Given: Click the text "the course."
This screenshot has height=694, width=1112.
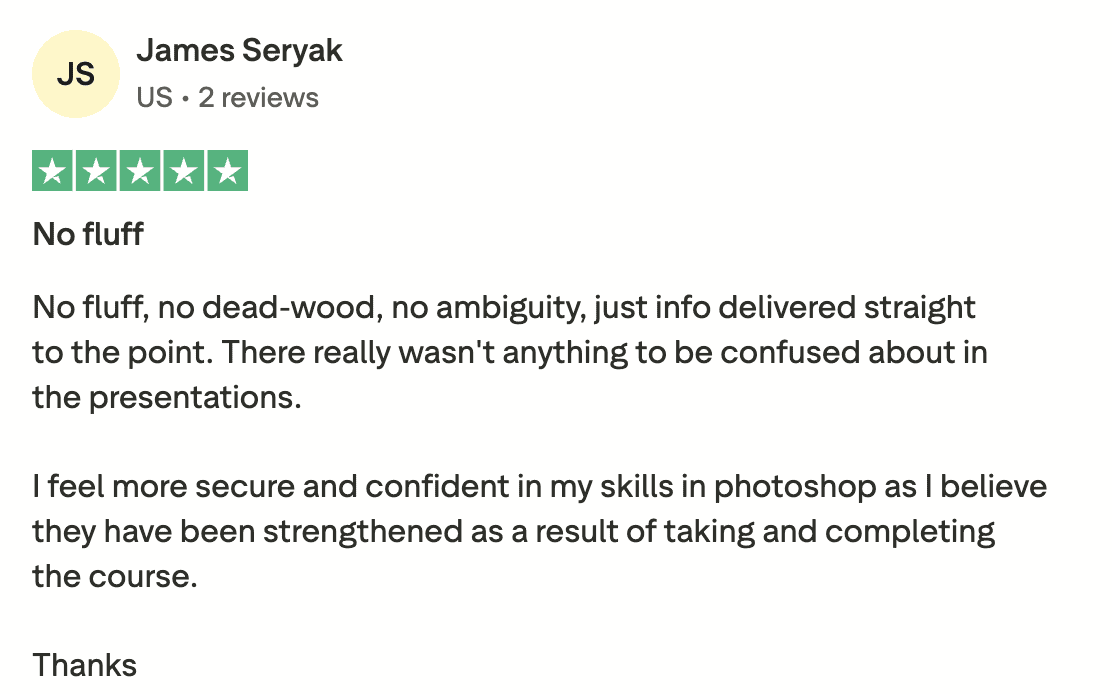Looking at the screenshot, I should [114, 576].
